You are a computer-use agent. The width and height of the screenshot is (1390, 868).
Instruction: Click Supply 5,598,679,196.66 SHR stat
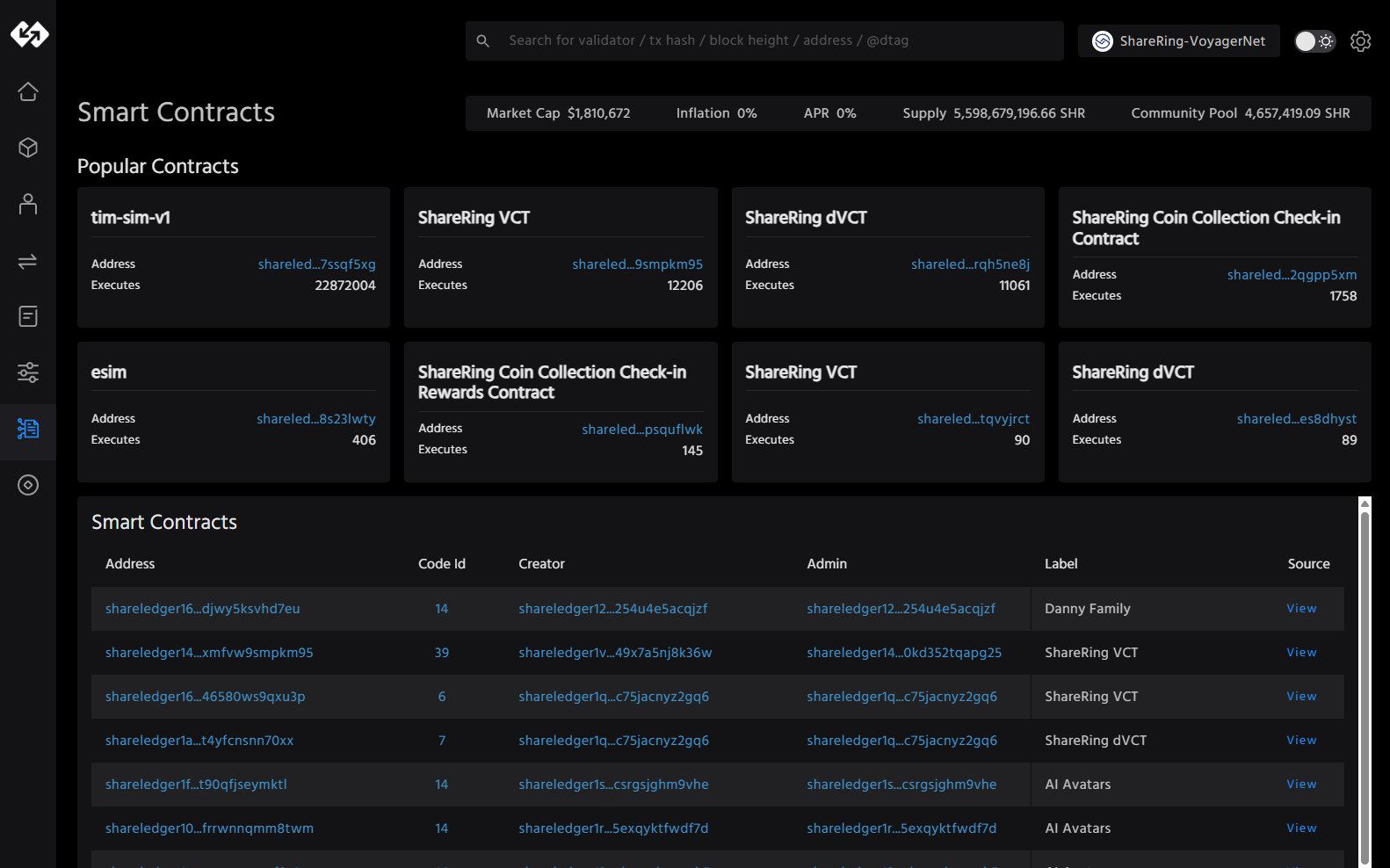[x=994, y=113]
